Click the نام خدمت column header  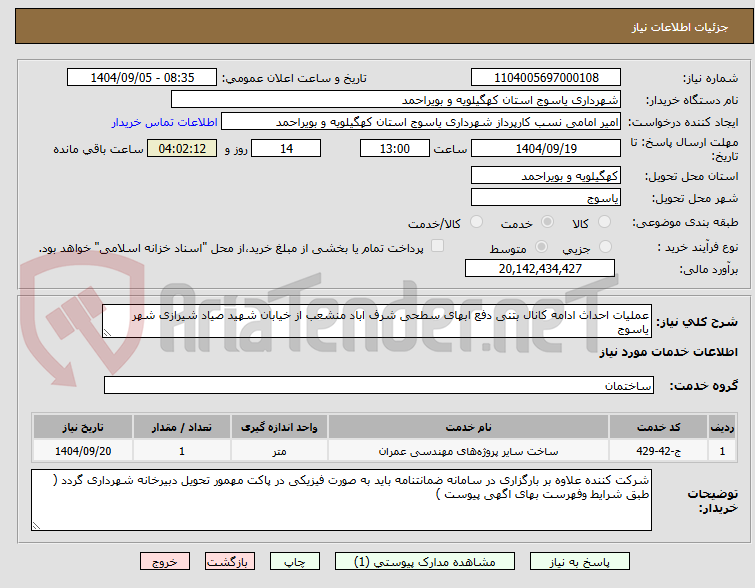pyautogui.click(x=469, y=427)
